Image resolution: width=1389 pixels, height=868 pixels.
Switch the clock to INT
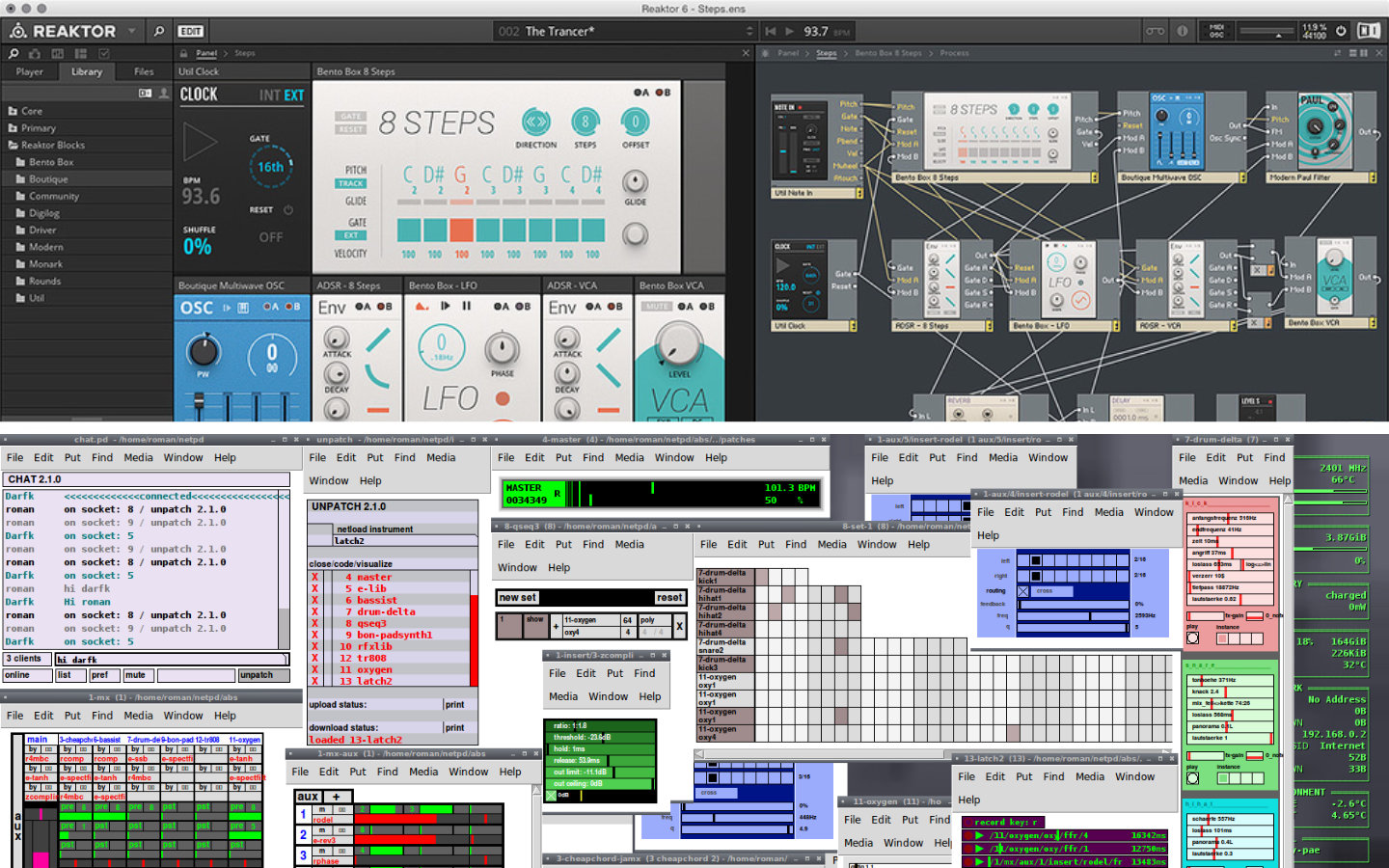click(269, 95)
